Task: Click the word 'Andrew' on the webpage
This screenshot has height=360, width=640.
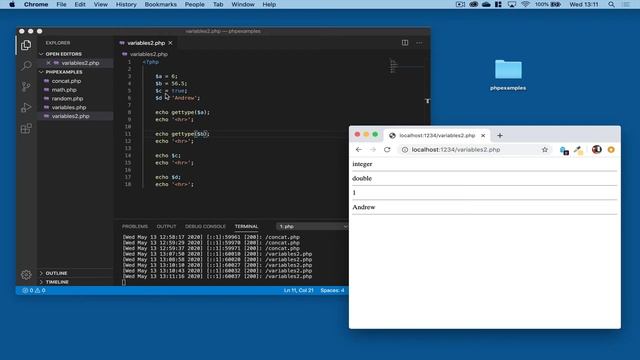Action: tap(364, 207)
